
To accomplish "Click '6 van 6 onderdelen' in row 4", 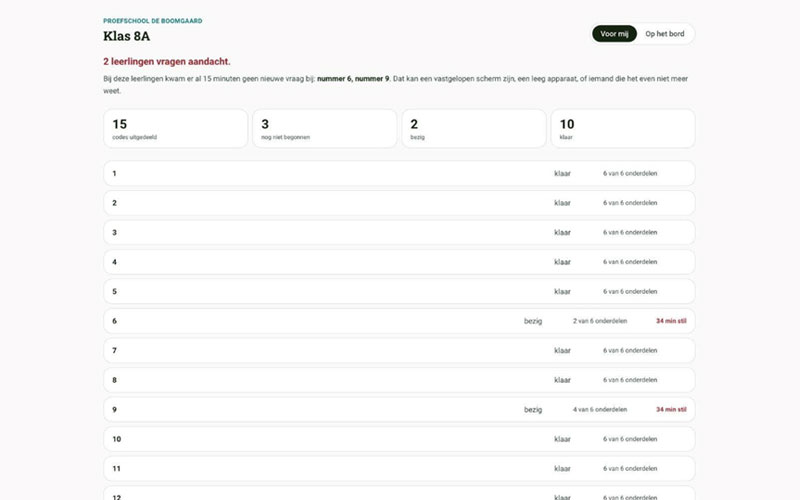I will [x=630, y=262].
